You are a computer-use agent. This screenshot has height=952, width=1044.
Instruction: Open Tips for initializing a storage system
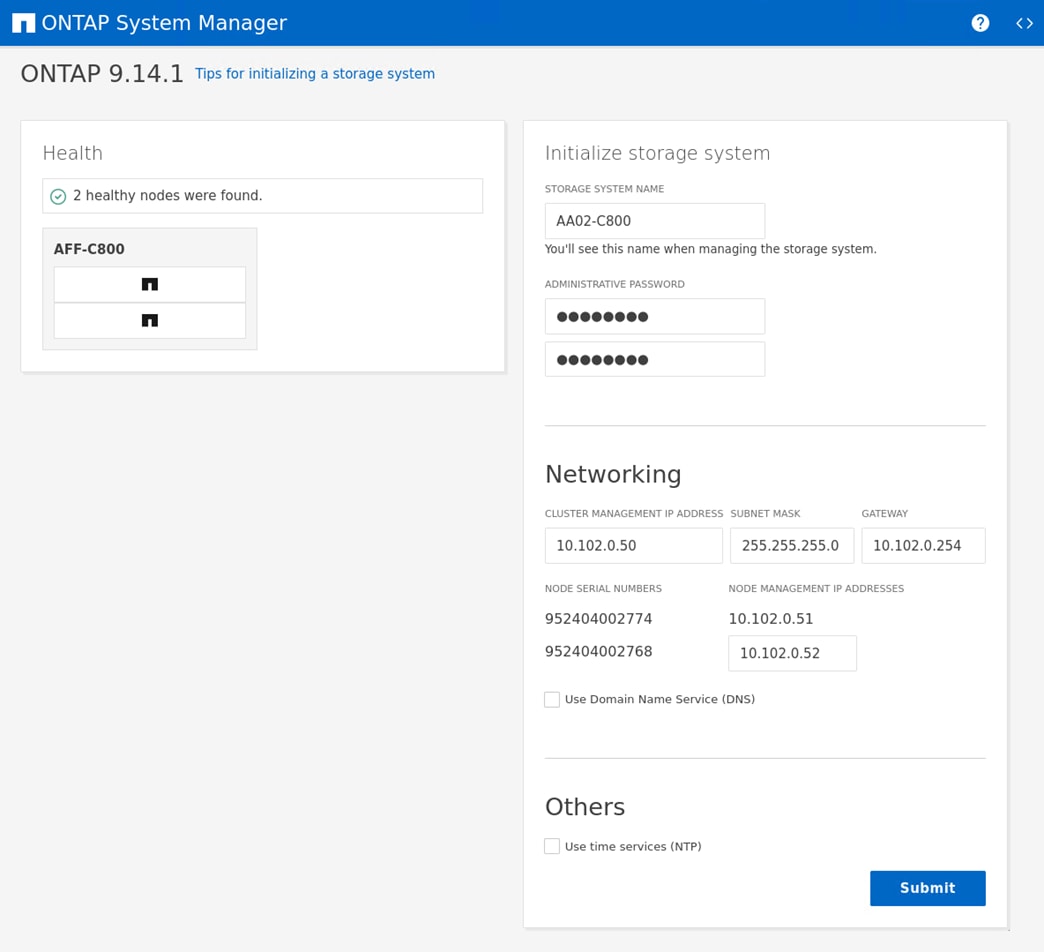pos(314,74)
